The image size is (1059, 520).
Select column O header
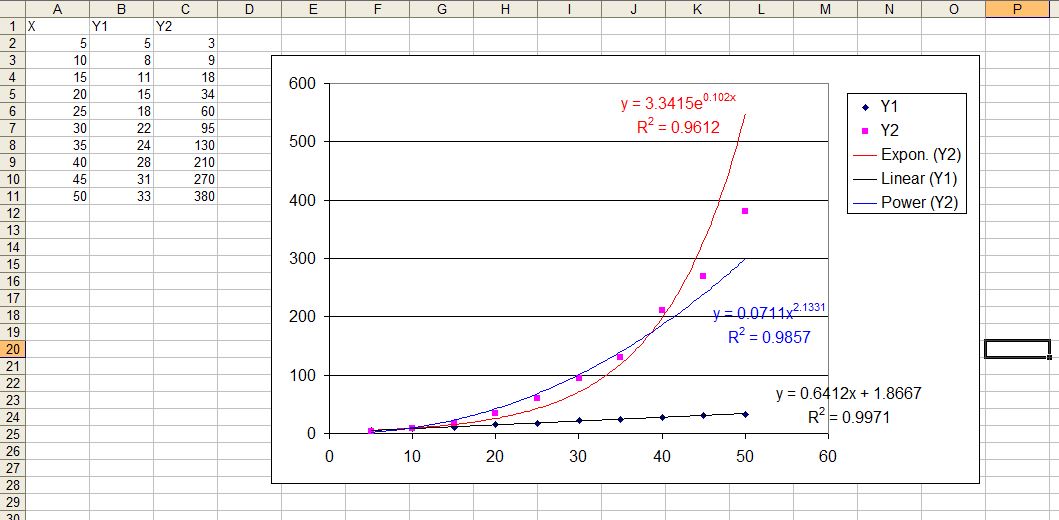953,9
